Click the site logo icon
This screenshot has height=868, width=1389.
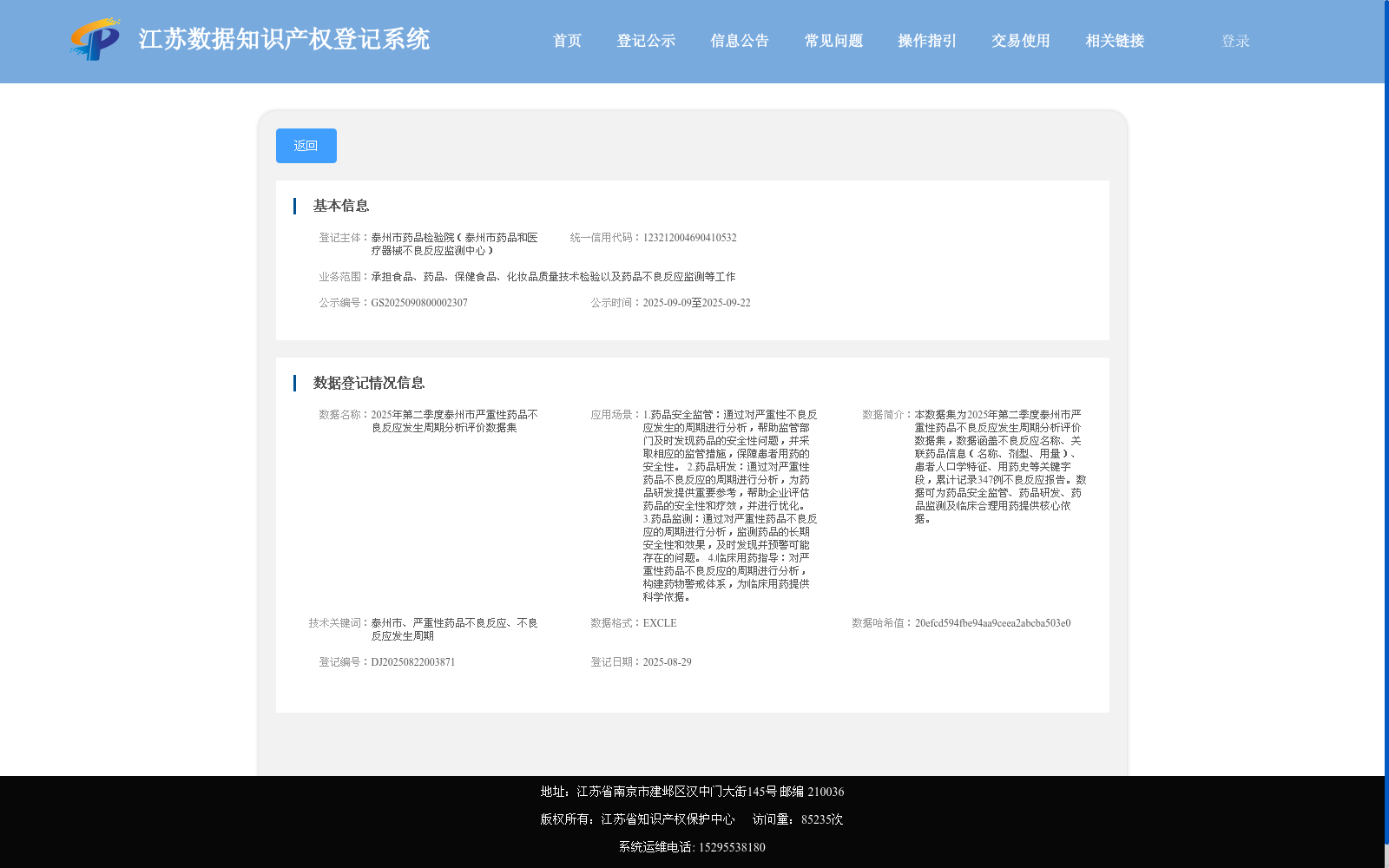coord(95,39)
